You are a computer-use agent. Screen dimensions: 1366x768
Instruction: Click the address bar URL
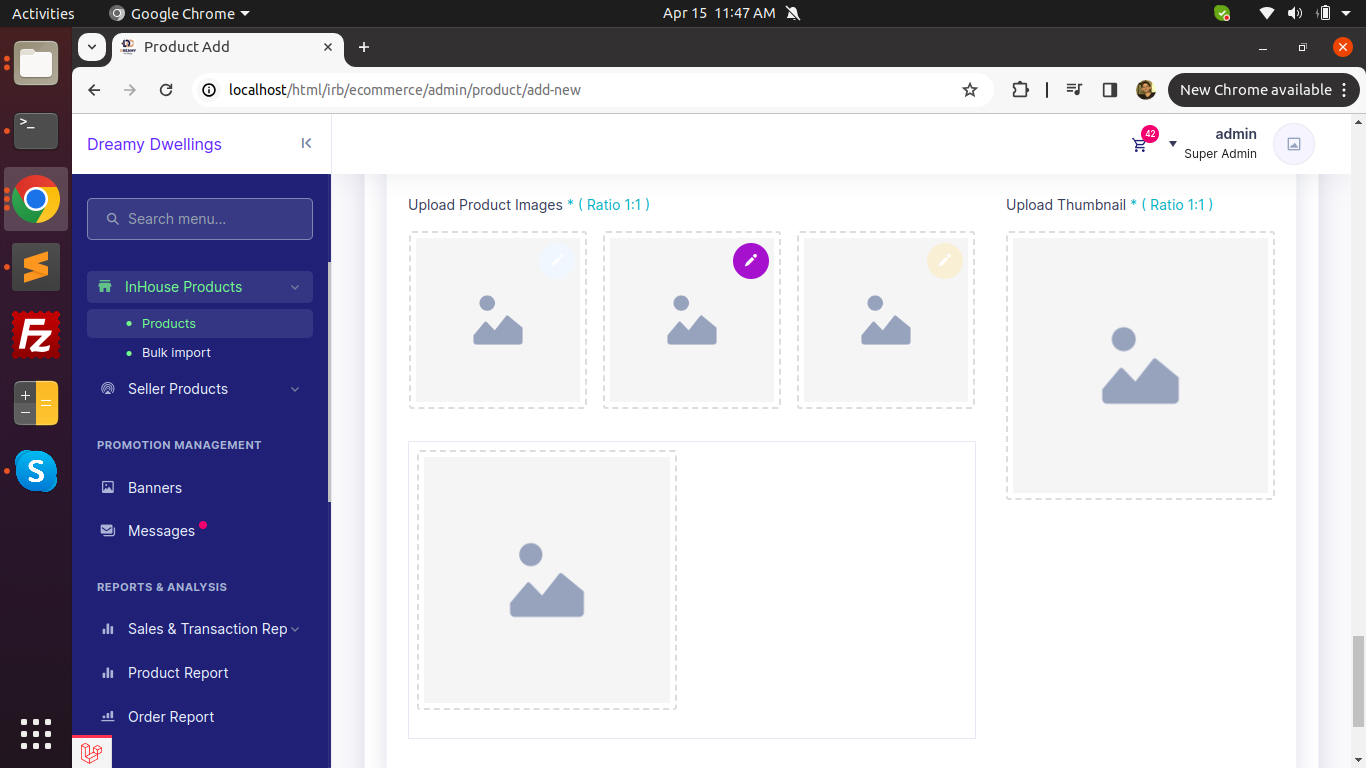point(404,90)
